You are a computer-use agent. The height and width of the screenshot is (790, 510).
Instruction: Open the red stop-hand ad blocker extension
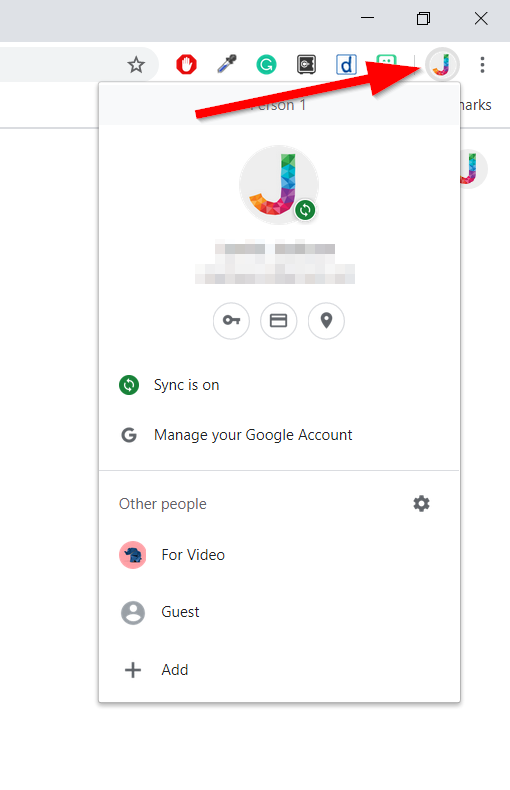click(186, 65)
